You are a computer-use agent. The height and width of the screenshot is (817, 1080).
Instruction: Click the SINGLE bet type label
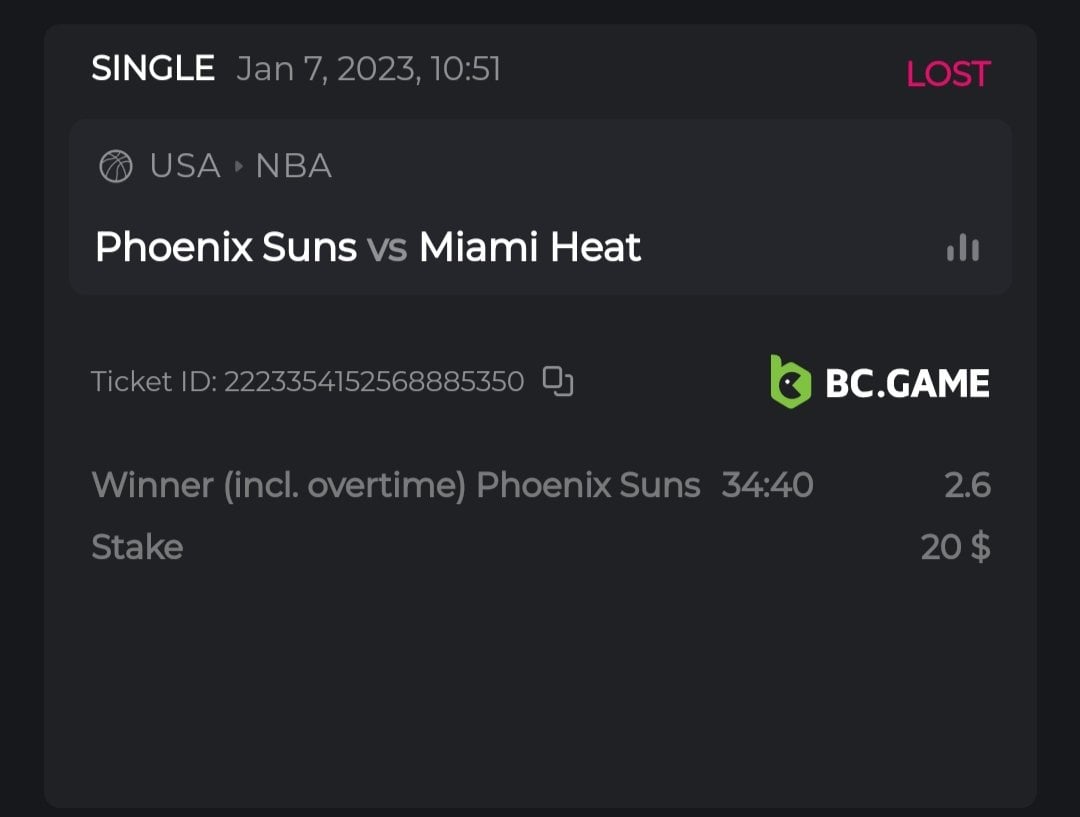(x=153, y=69)
